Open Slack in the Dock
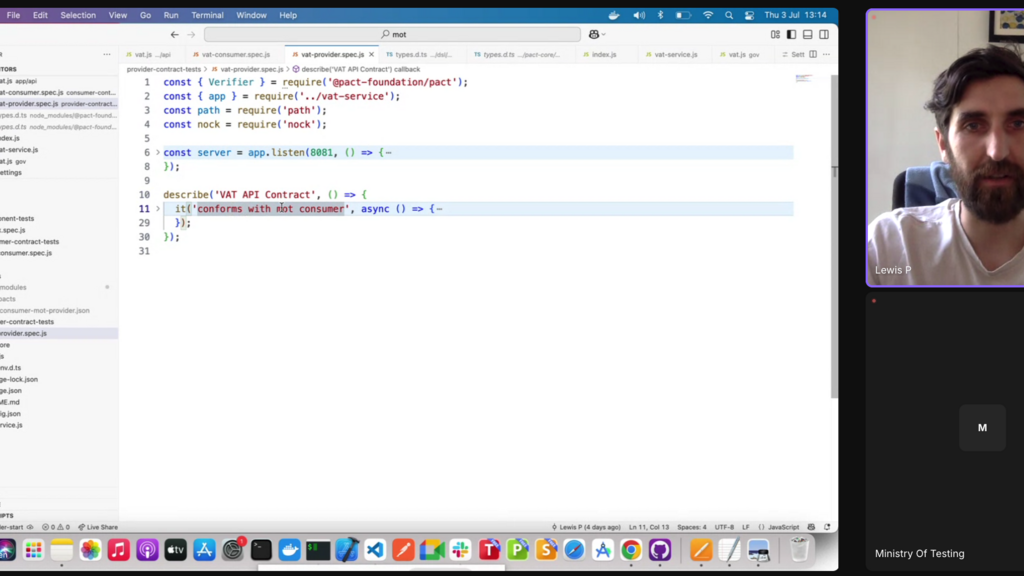This screenshot has width=1024, height=576. click(x=460, y=550)
